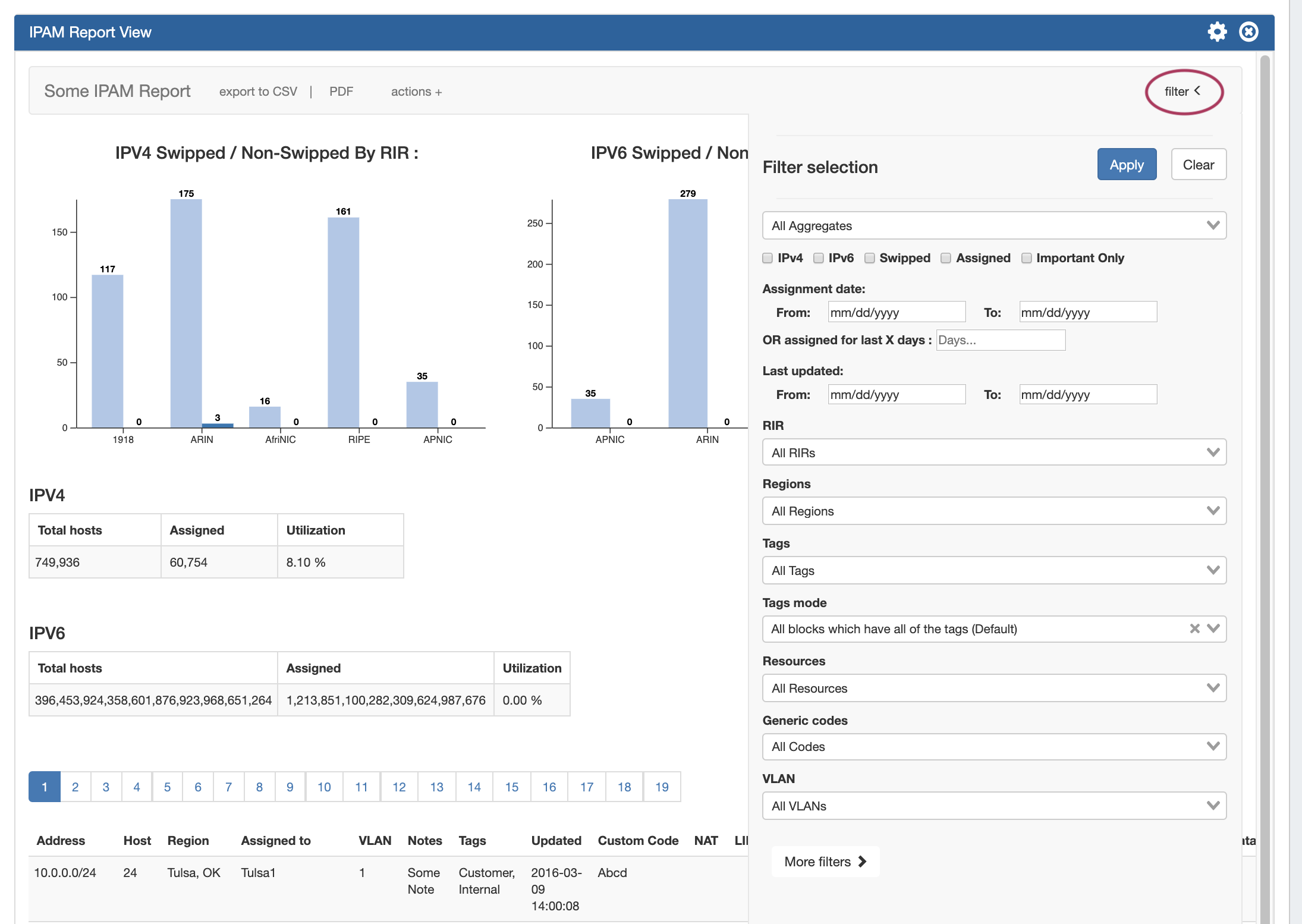The width and height of the screenshot is (1302, 924).
Task: Enable the IPv4 checkbox
Action: (768, 258)
